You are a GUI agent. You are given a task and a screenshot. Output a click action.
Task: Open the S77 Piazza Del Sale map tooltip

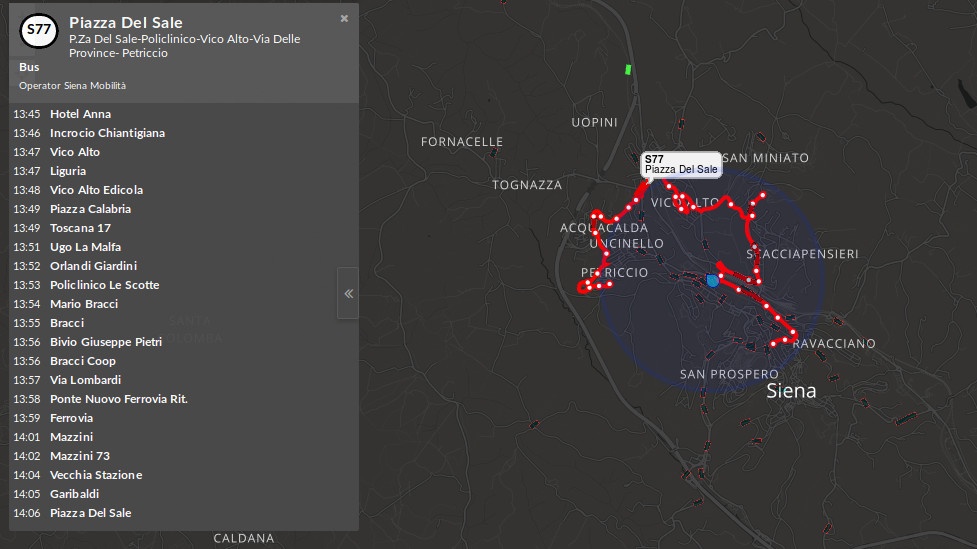click(680, 165)
